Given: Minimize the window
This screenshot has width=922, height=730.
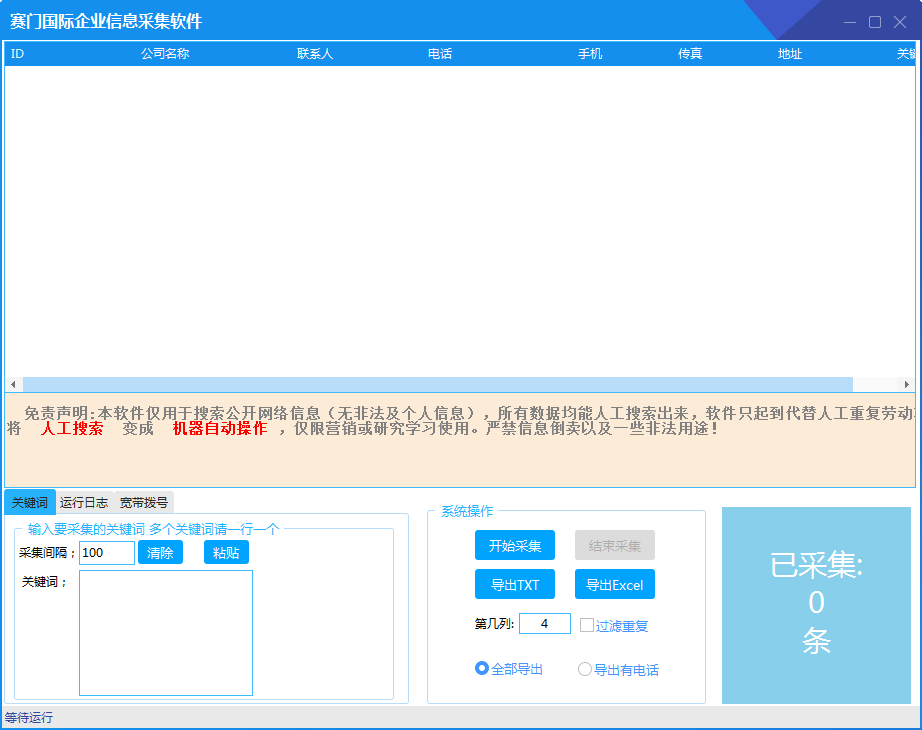Looking at the screenshot, I should [x=850, y=22].
